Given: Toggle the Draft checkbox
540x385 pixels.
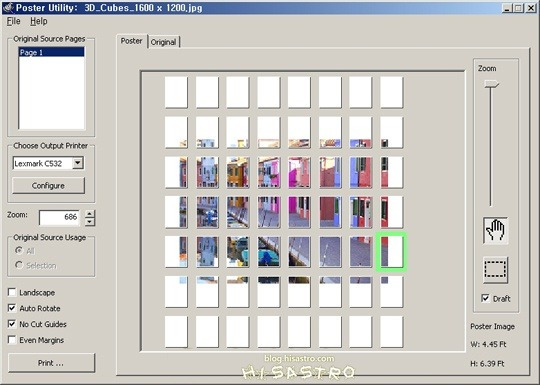Looking at the screenshot, I should (x=486, y=298).
